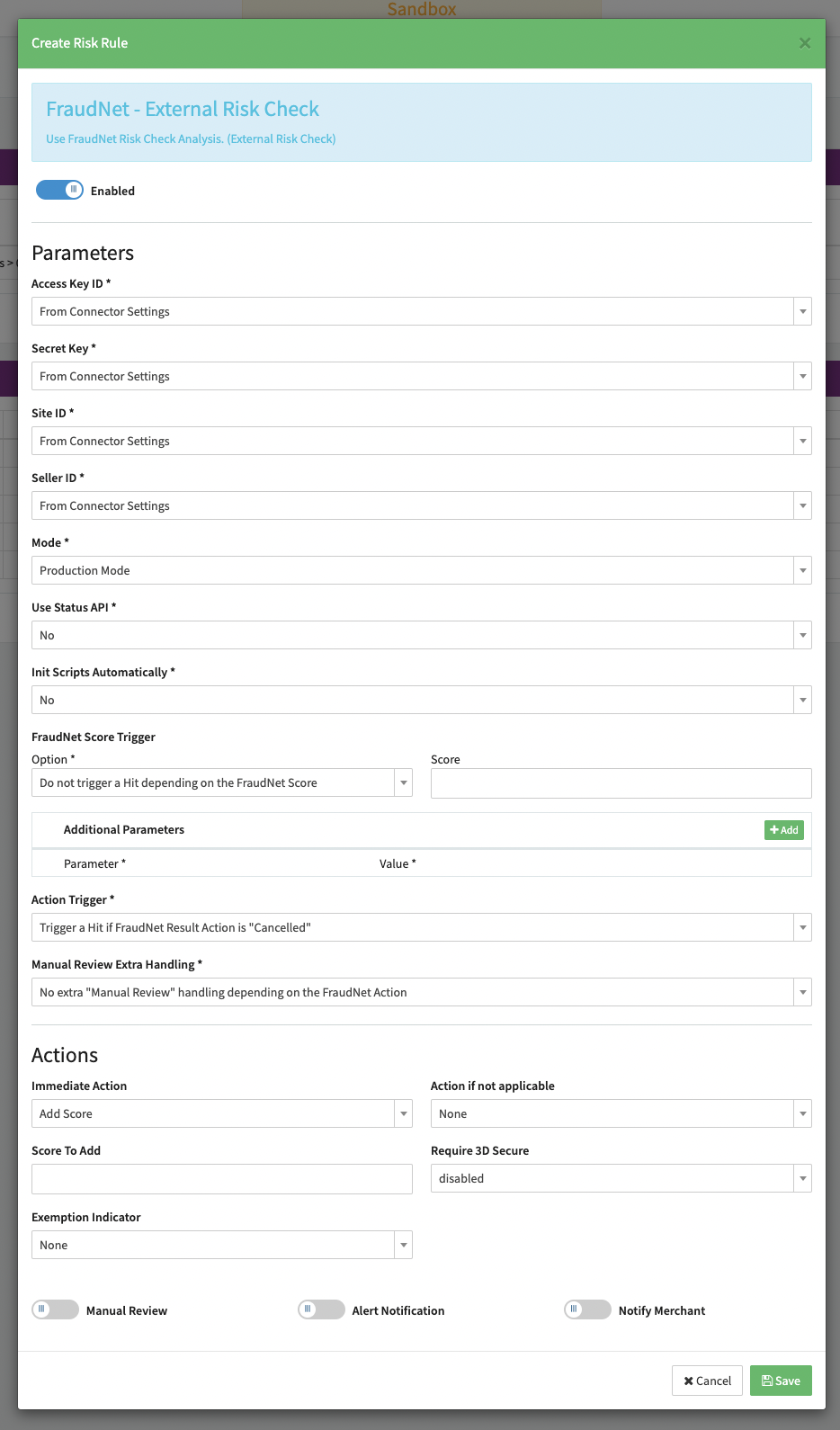The image size is (840, 1430).
Task: Open the Use Status API dropdown
Action: pyautogui.click(x=421, y=635)
